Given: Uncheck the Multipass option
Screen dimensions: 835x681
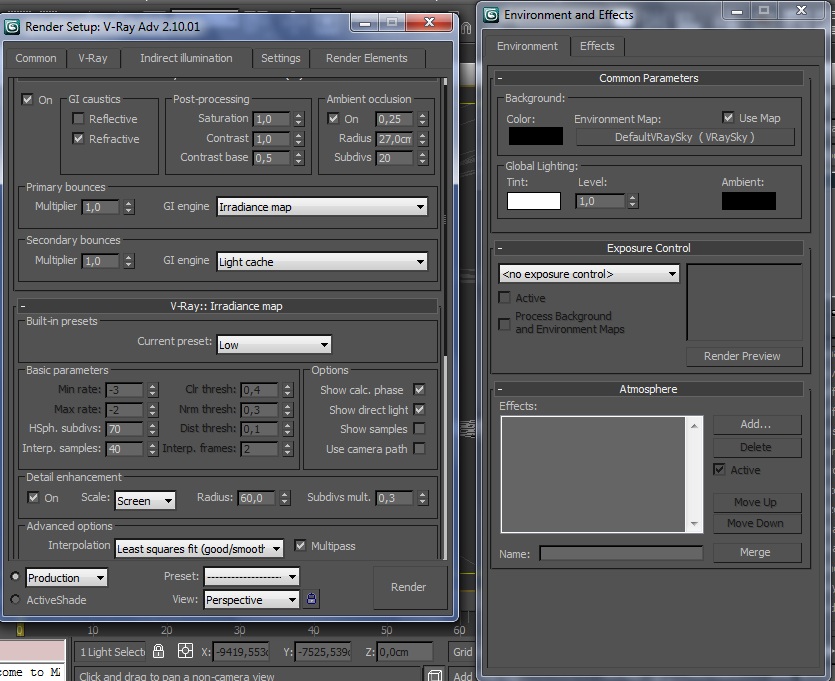Looking at the screenshot, I should (x=300, y=545).
